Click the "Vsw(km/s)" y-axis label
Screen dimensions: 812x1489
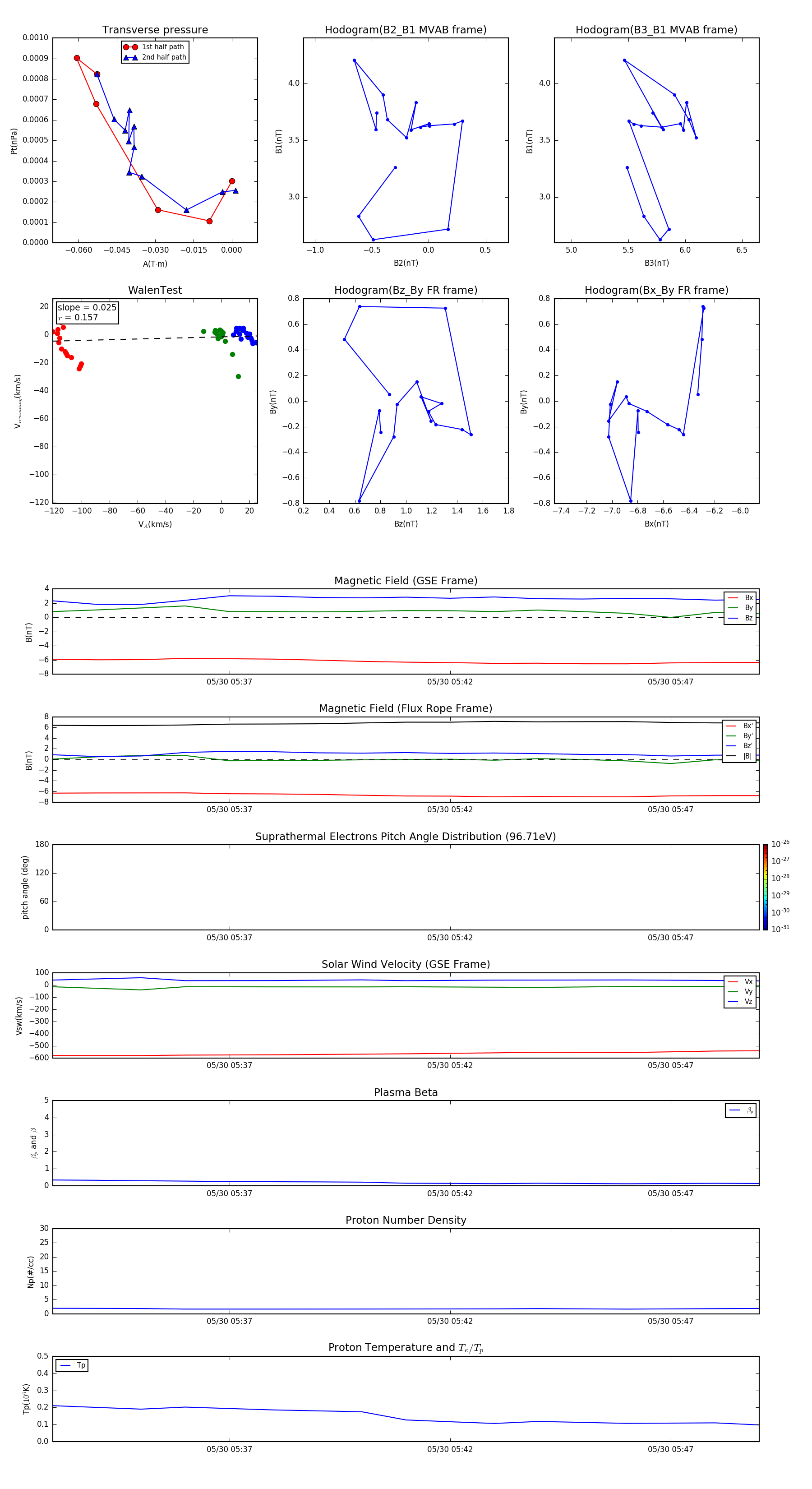click(19, 1016)
